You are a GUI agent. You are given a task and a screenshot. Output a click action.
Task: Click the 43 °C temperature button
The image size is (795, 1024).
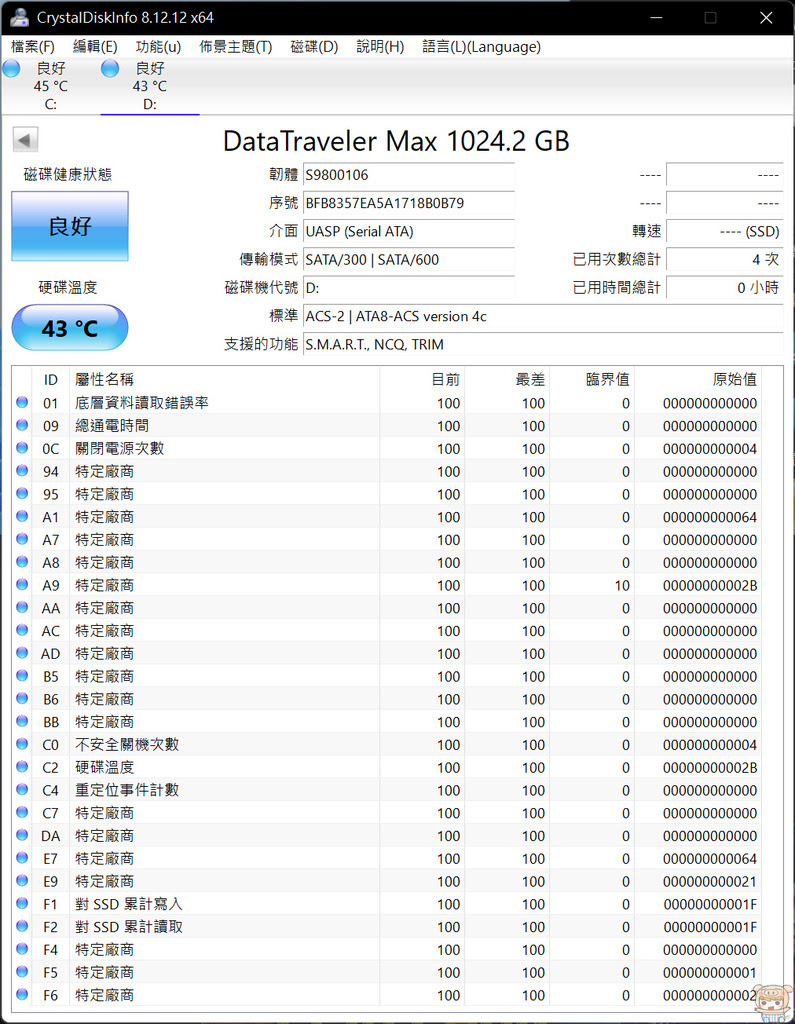(70, 327)
